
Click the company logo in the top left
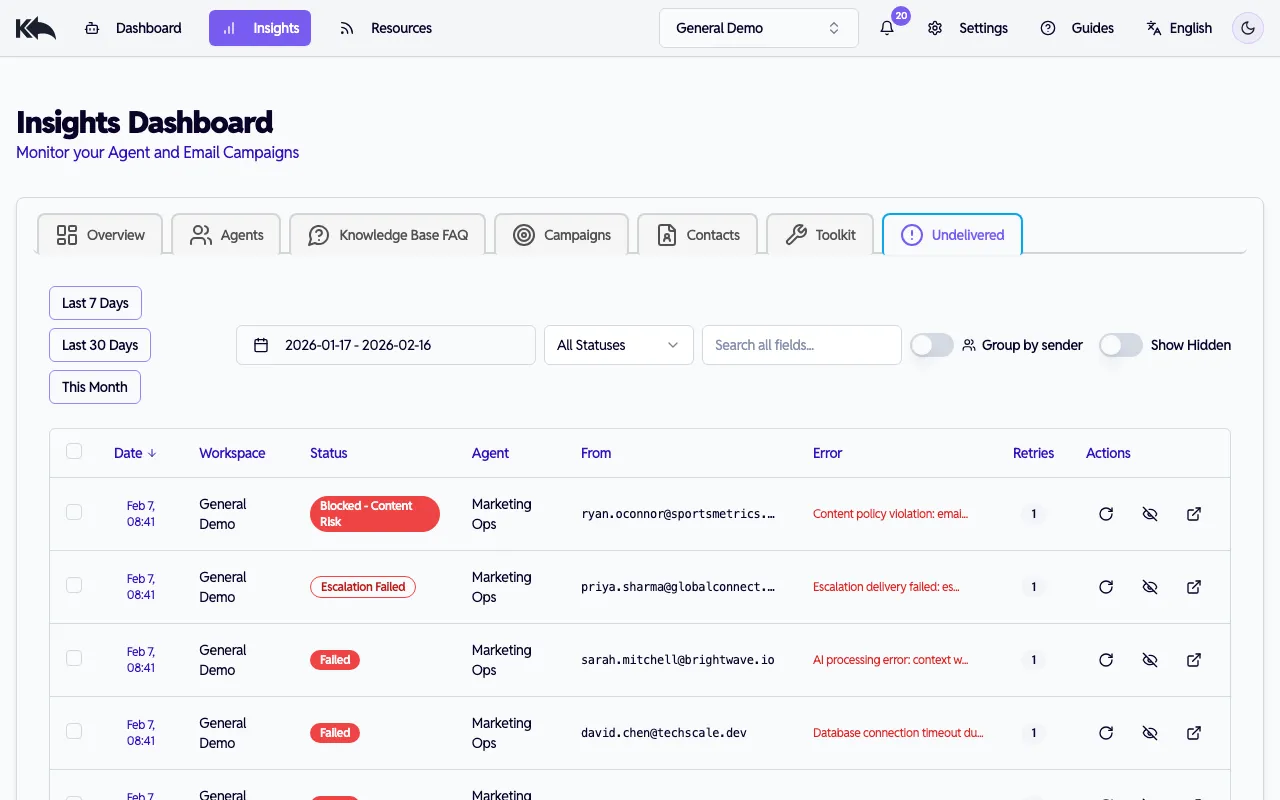tap(35, 27)
